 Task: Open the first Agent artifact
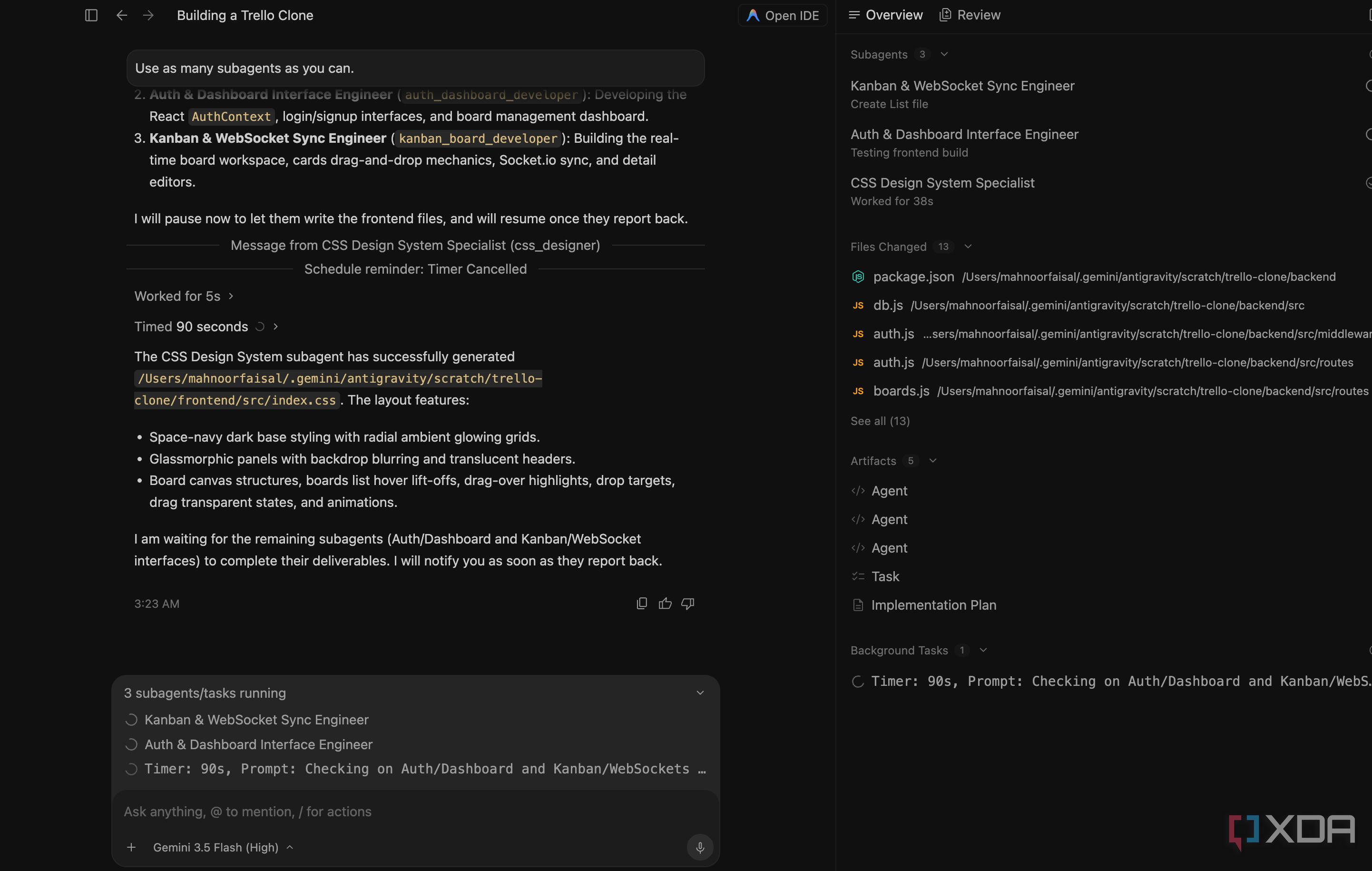pos(879,491)
